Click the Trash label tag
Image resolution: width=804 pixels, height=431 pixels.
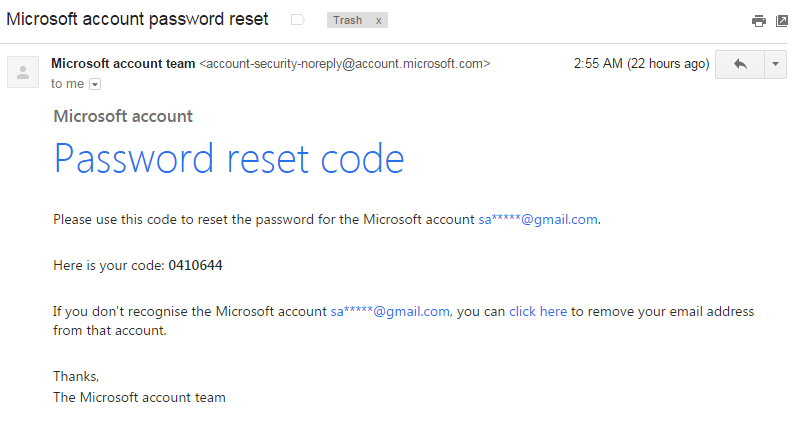pyautogui.click(x=348, y=21)
